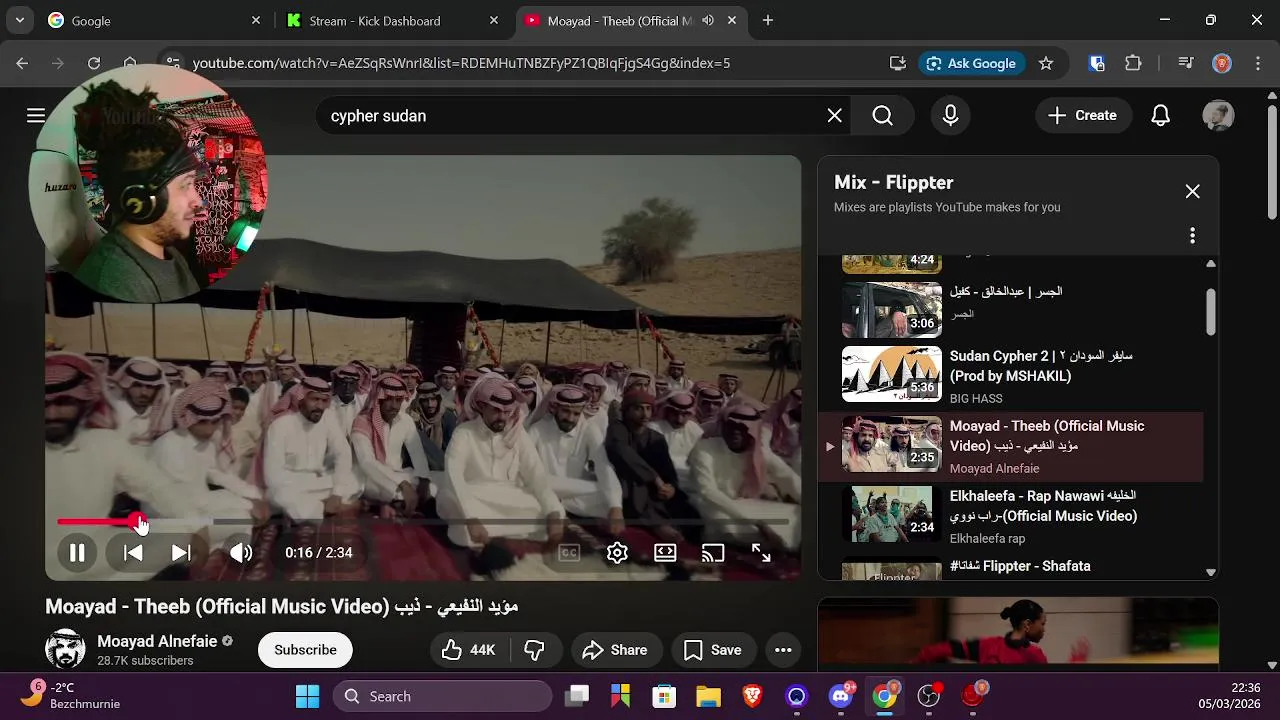
Task: Open YouTube notifications bell
Action: click(1160, 116)
